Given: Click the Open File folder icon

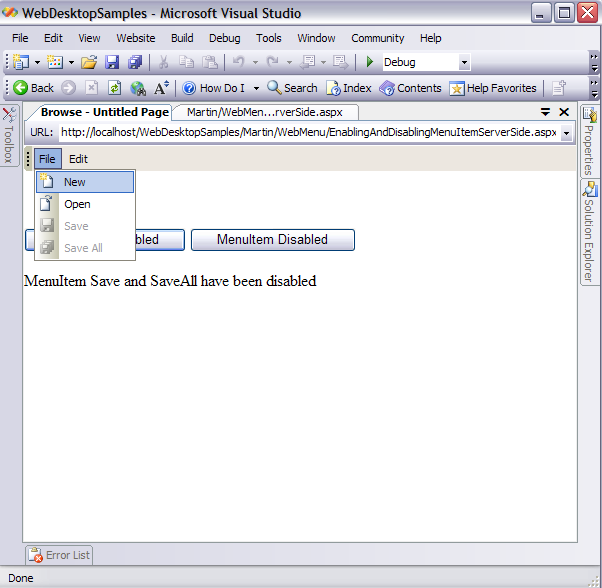Looking at the screenshot, I should [x=89, y=62].
